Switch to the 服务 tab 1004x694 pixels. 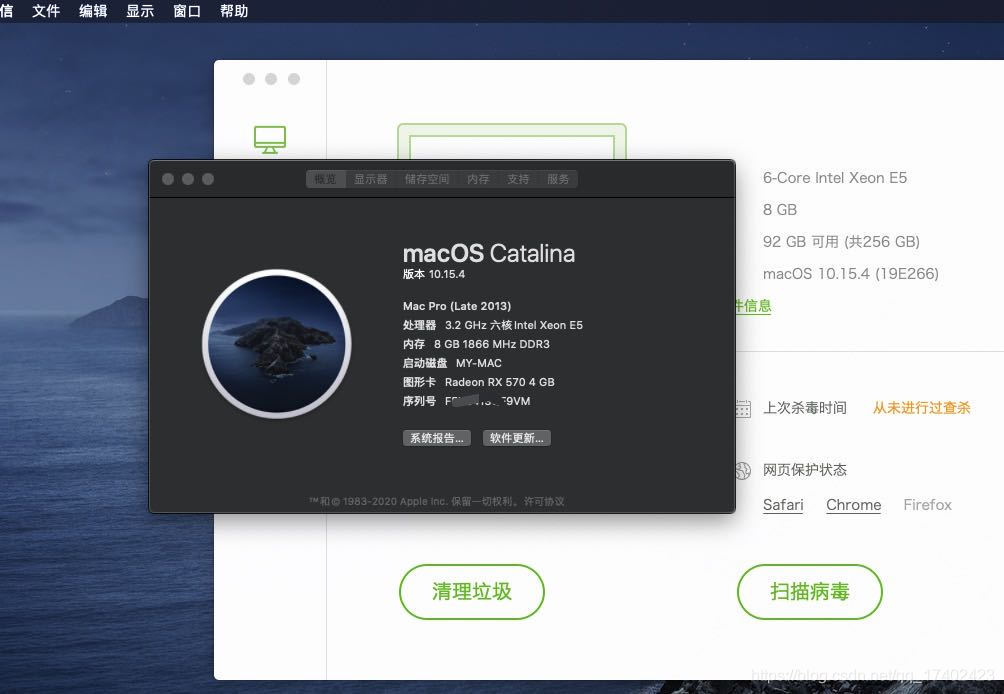558,179
